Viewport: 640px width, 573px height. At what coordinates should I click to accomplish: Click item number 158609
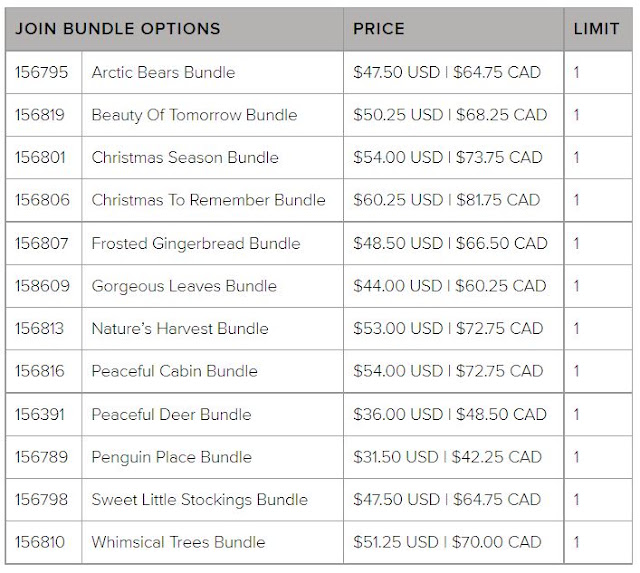tap(42, 286)
